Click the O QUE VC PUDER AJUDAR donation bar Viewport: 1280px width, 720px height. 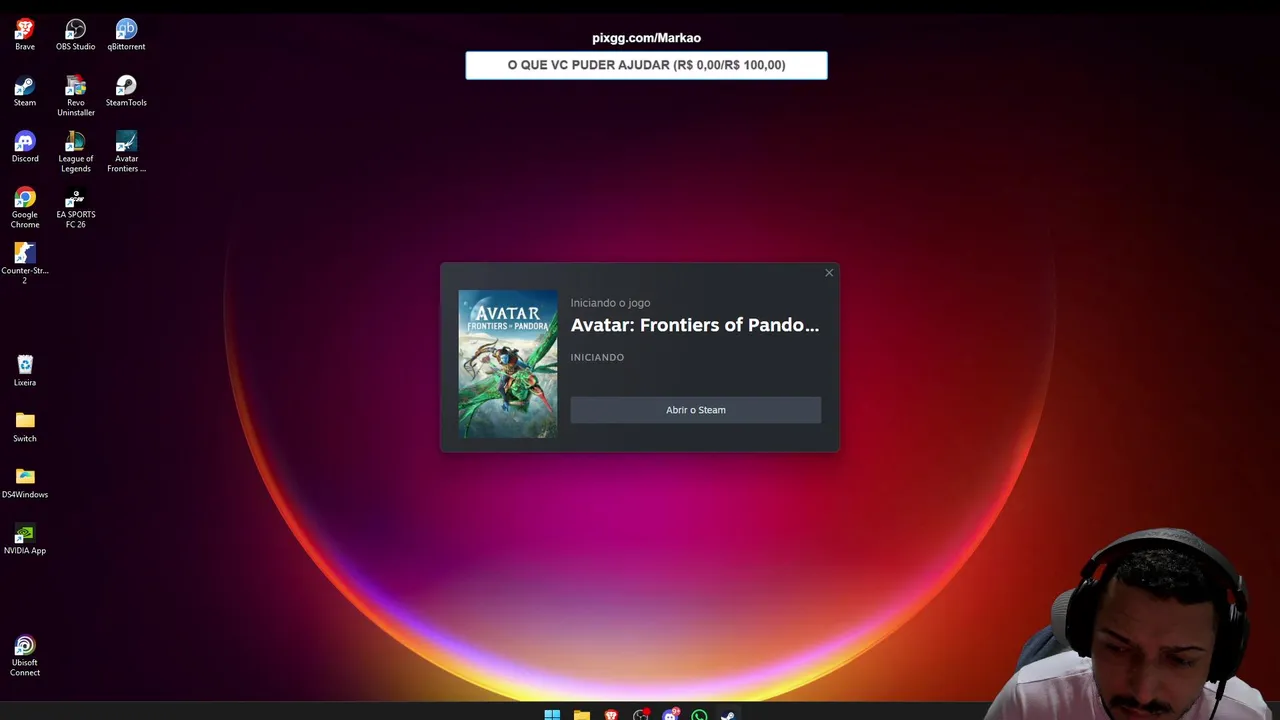tap(646, 65)
